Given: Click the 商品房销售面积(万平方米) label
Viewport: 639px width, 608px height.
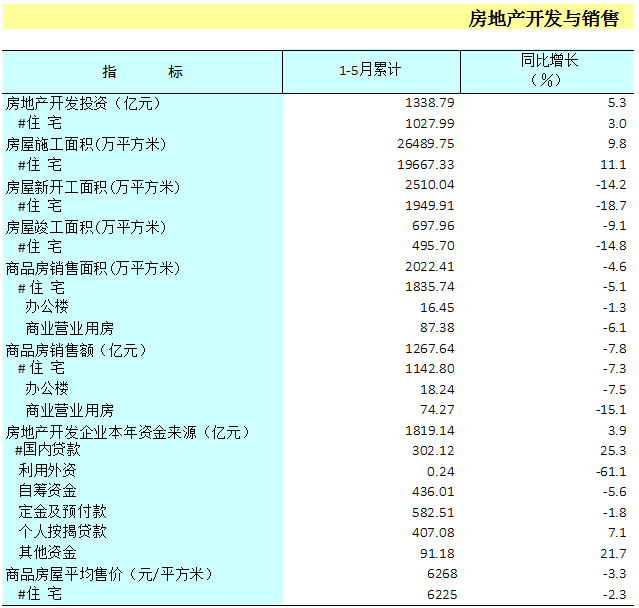Looking at the screenshot, I should point(93,268).
